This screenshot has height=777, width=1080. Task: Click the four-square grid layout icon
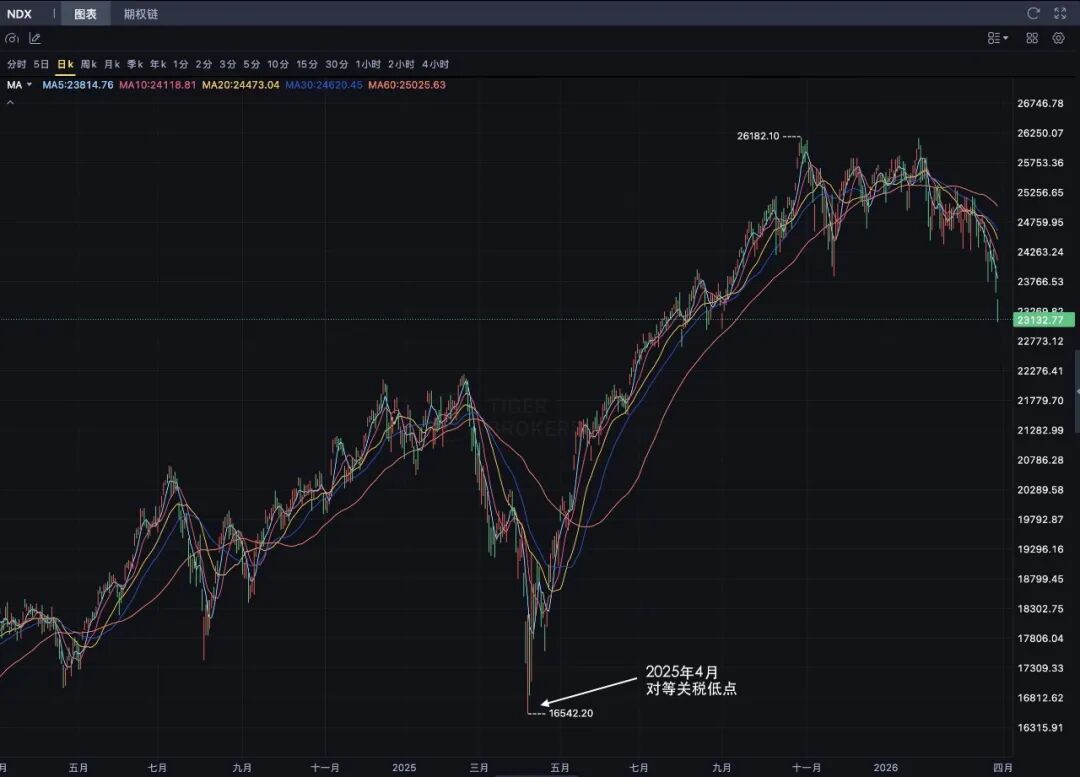click(1032, 38)
